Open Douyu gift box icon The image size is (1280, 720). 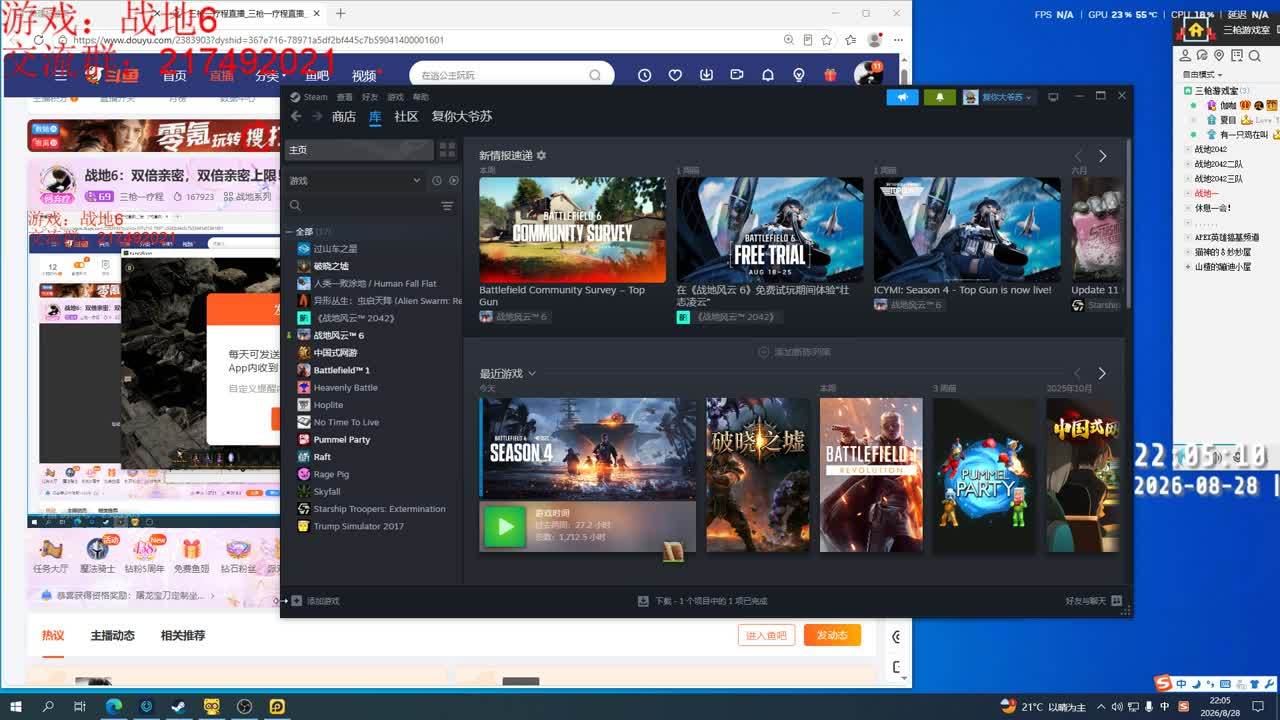pyautogui.click(x=830, y=75)
